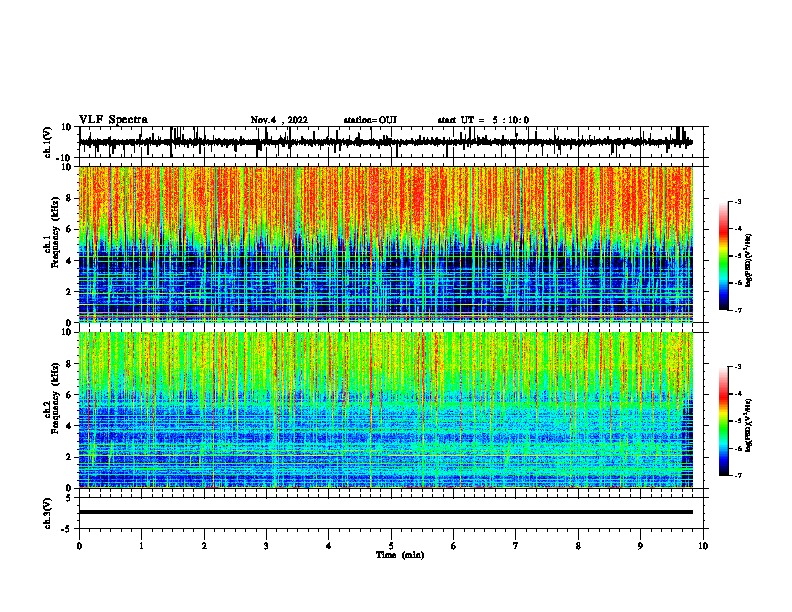
Task: Click the time axis tick label "10"
Action: (x=703, y=546)
